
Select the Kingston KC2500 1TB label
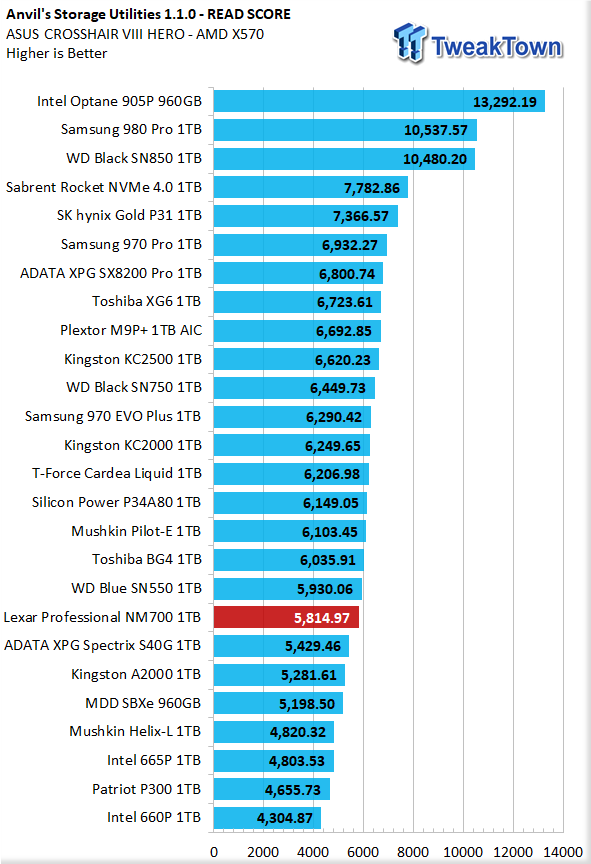pyautogui.click(x=133, y=359)
